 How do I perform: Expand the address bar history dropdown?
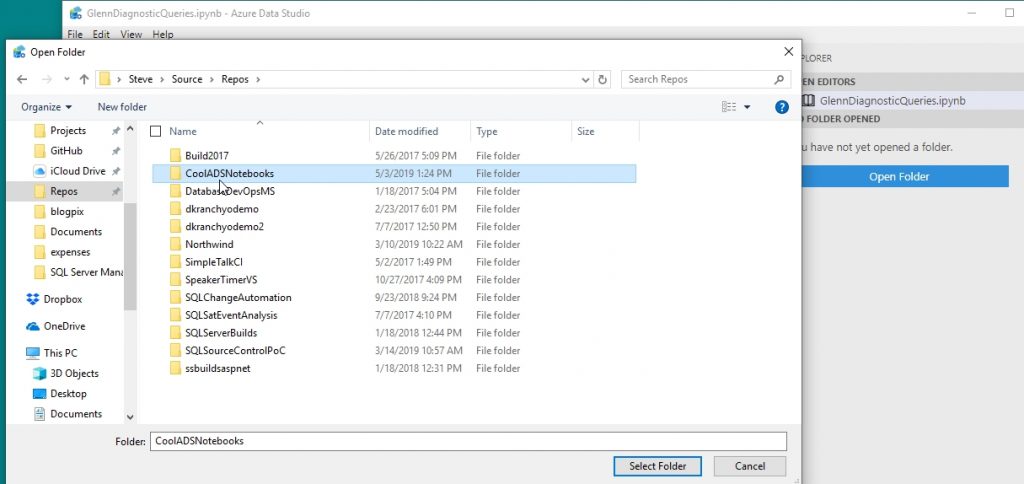point(585,79)
